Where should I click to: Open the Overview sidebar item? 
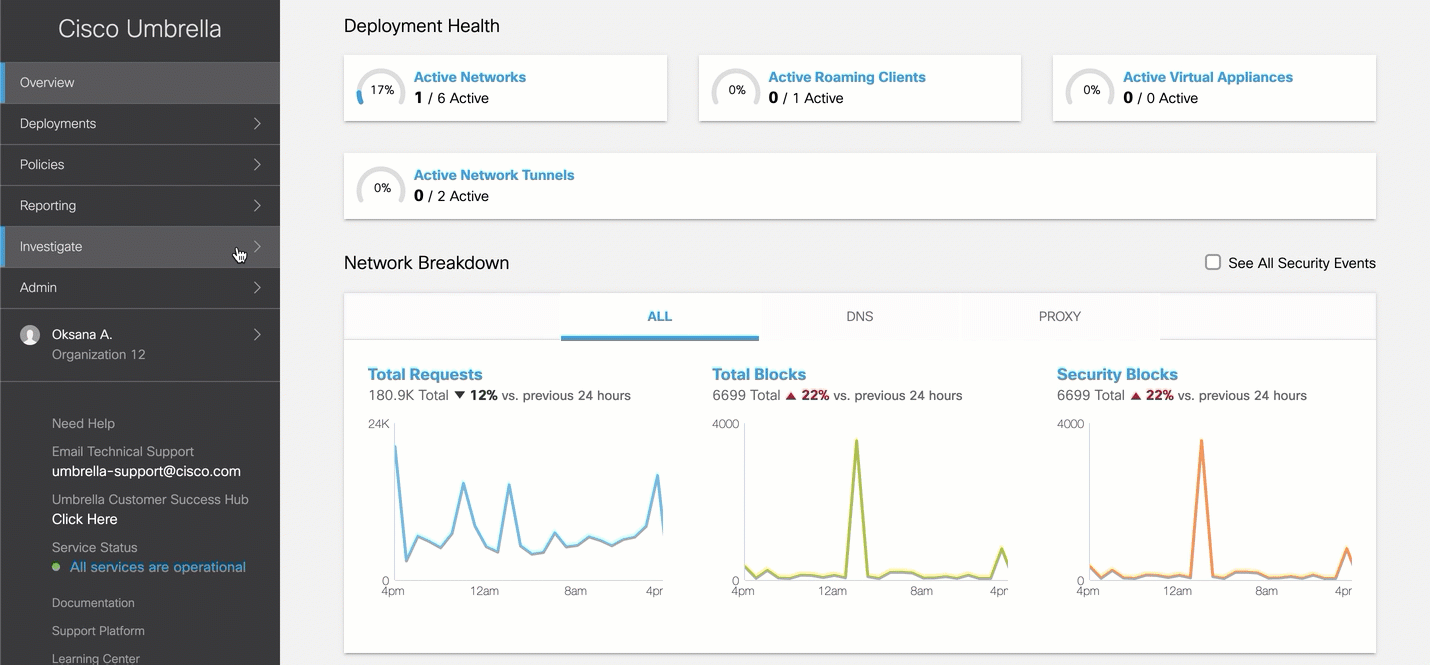pos(140,83)
